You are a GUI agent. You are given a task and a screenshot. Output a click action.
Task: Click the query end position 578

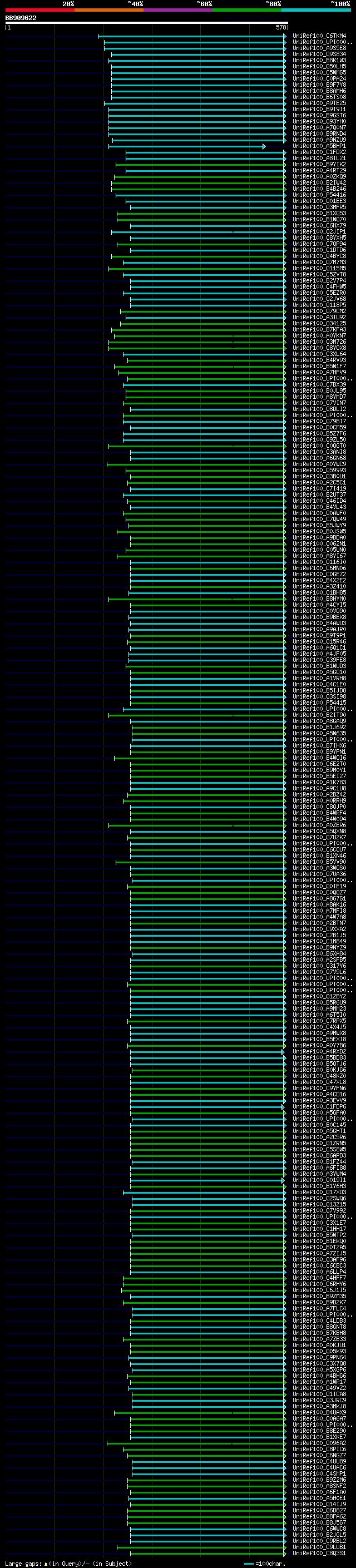click(x=281, y=27)
